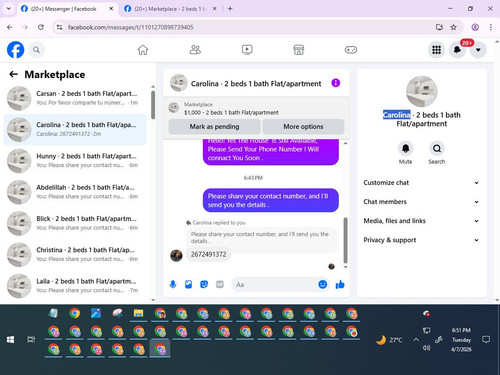The image size is (500, 375).
Task: Click the back arrow beside Marketplace
Action: [x=13, y=74]
